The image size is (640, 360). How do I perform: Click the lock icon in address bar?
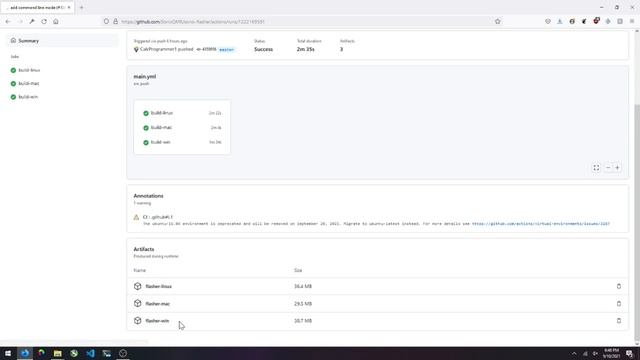coord(116,21)
